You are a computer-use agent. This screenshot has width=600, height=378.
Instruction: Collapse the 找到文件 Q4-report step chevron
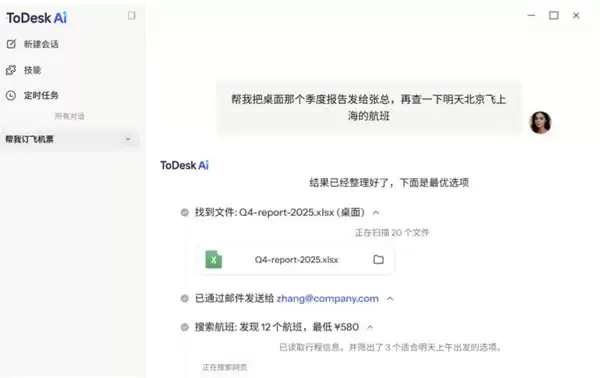coord(376,213)
